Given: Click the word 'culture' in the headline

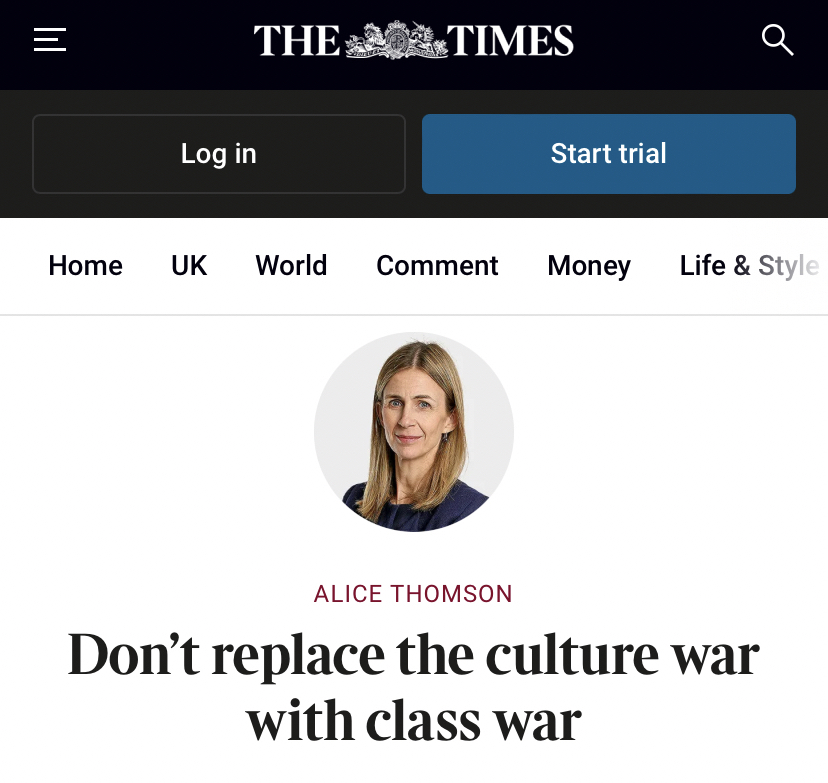Looking at the screenshot, I should tap(572, 655).
